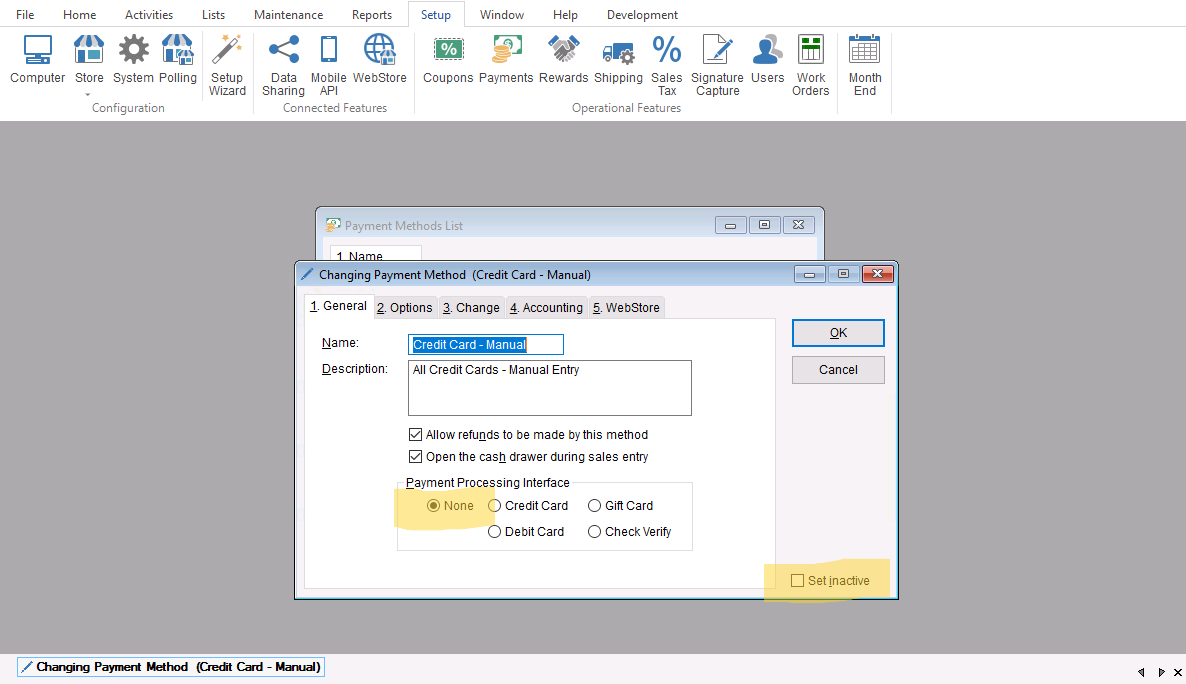The width and height of the screenshot is (1186, 684).
Task: Select the Gift Card radio option
Action: (x=594, y=506)
